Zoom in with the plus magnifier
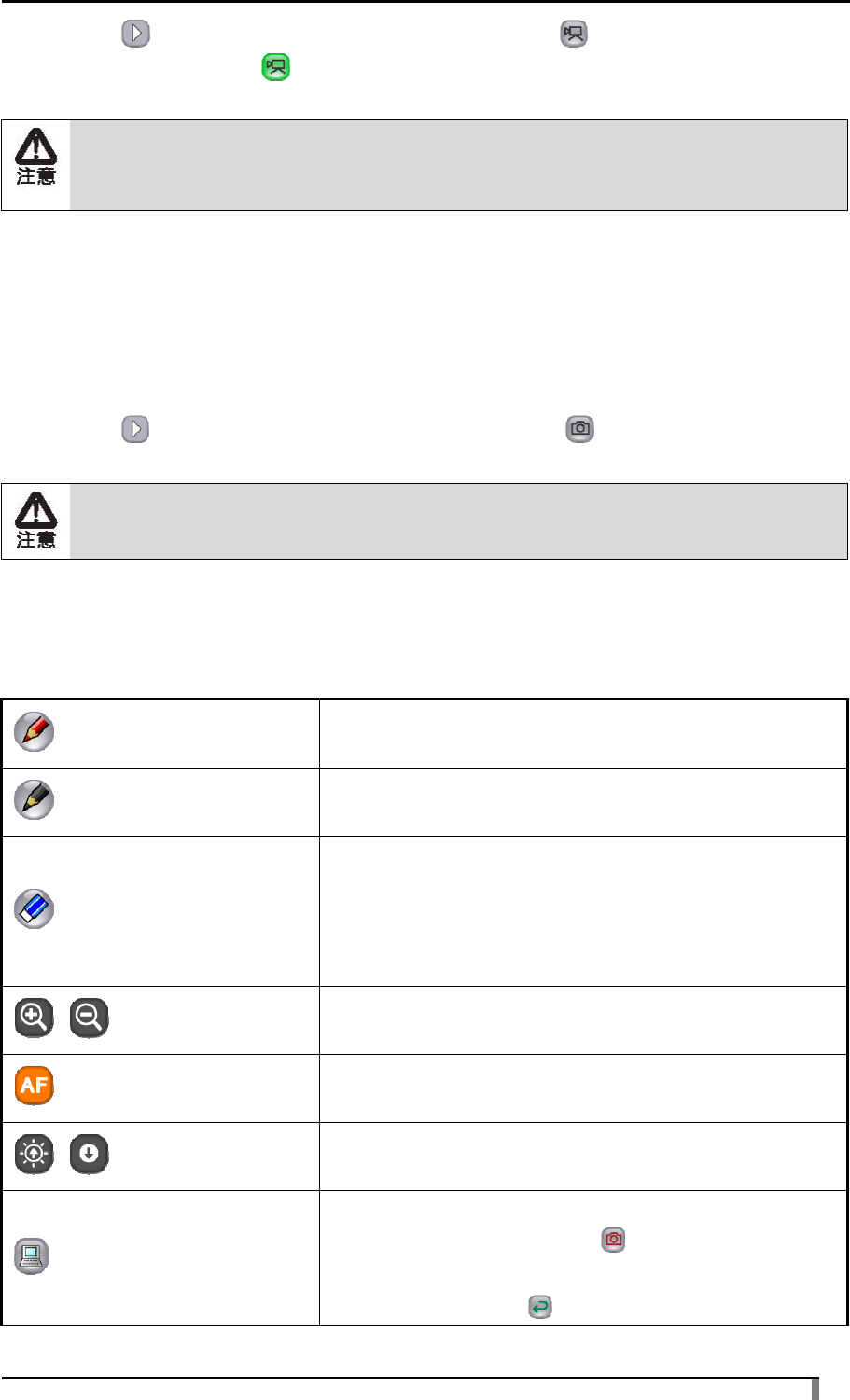 35,1018
